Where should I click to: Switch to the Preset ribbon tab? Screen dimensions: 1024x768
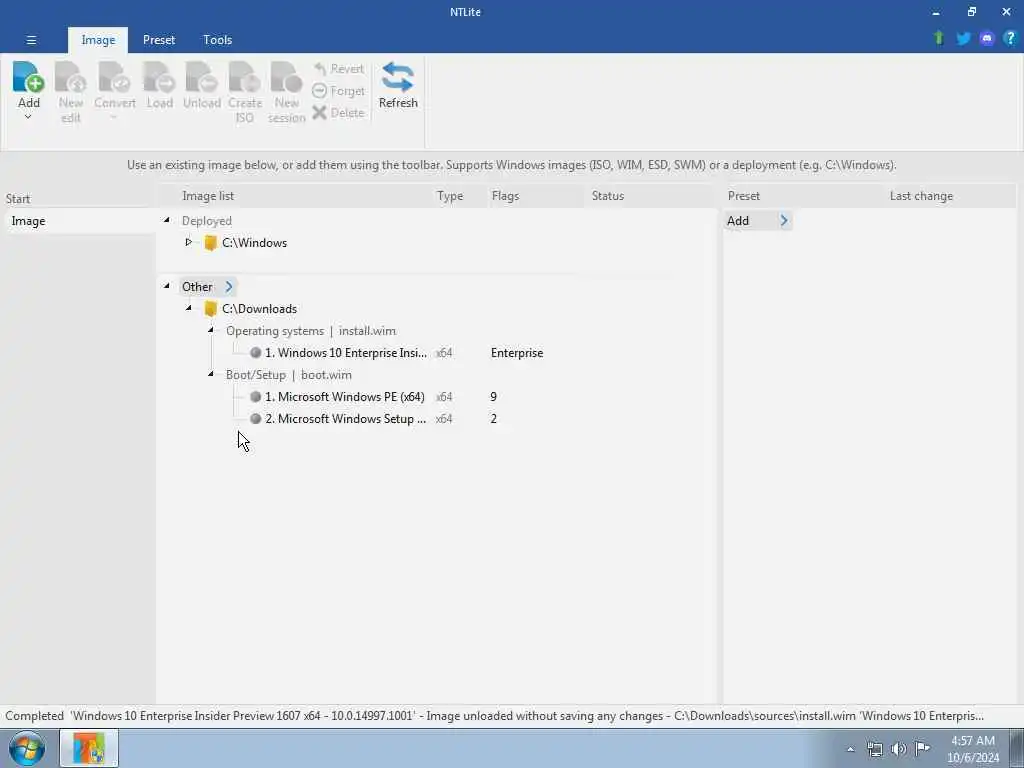pyautogui.click(x=159, y=40)
